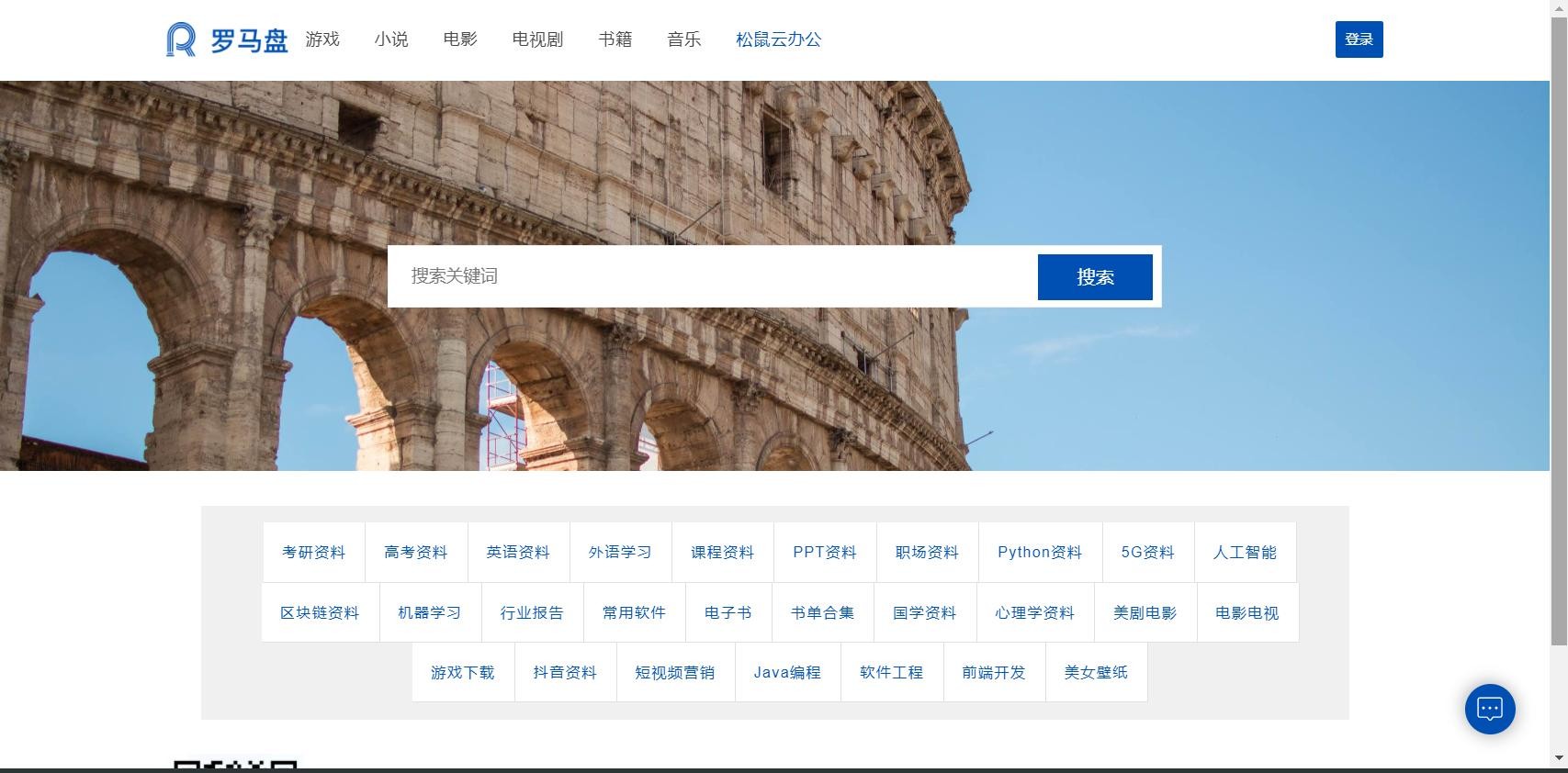Open the 书籍 category in top menu
Image resolution: width=1568 pixels, height=773 pixels.
coord(615,39)
